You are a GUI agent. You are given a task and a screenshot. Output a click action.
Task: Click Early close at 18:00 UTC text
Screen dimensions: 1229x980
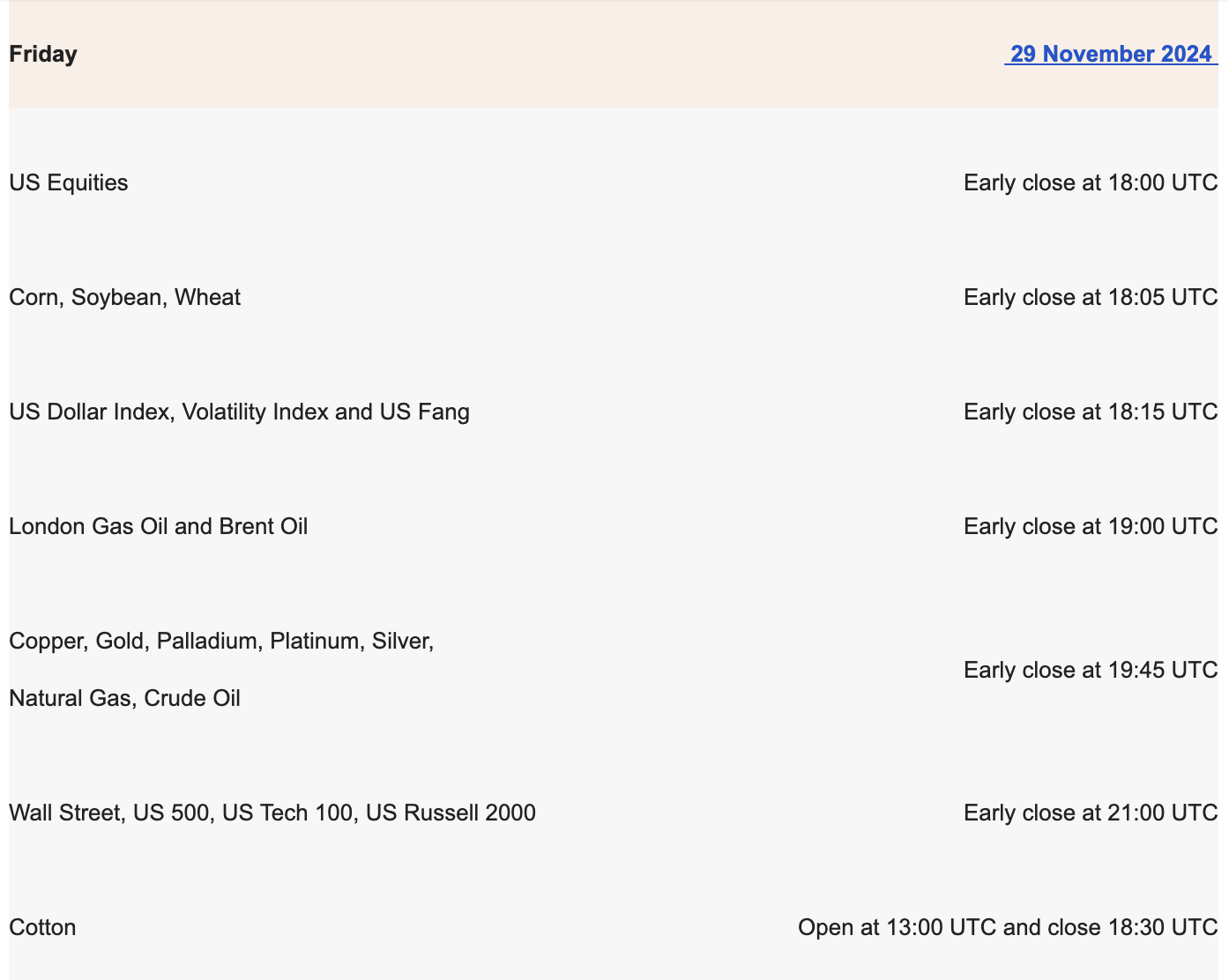[1091, 182]
